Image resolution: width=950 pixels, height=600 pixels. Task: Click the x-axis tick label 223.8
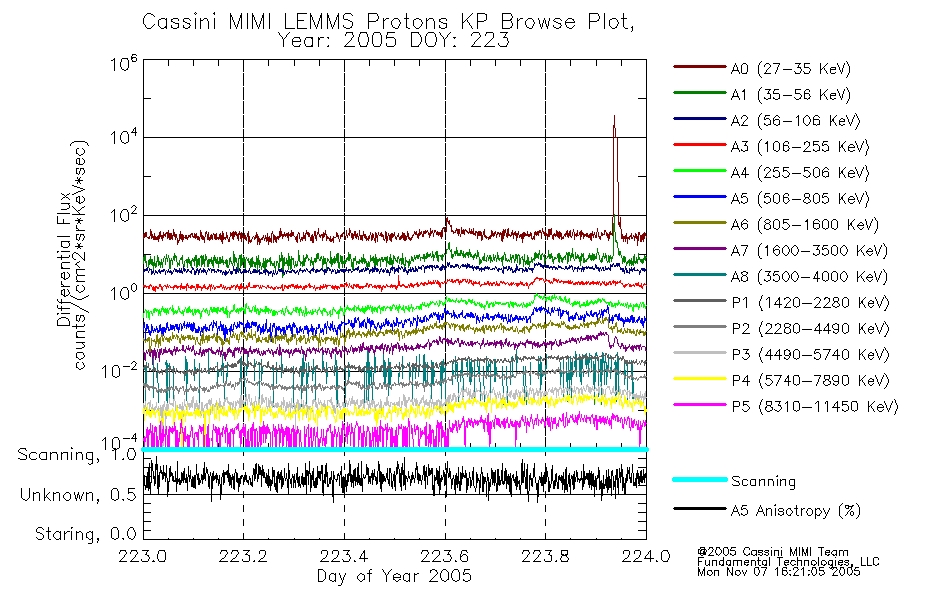point(545,556)
